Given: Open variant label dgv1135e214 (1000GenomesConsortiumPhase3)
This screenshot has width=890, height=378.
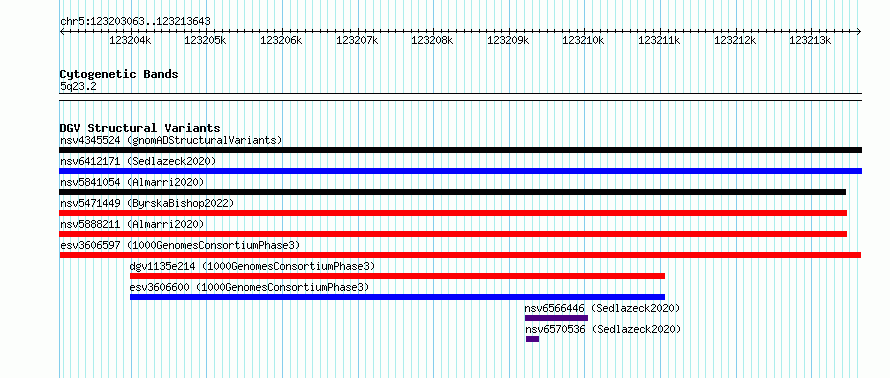Looking at the screenshot, I should [253, 266].
